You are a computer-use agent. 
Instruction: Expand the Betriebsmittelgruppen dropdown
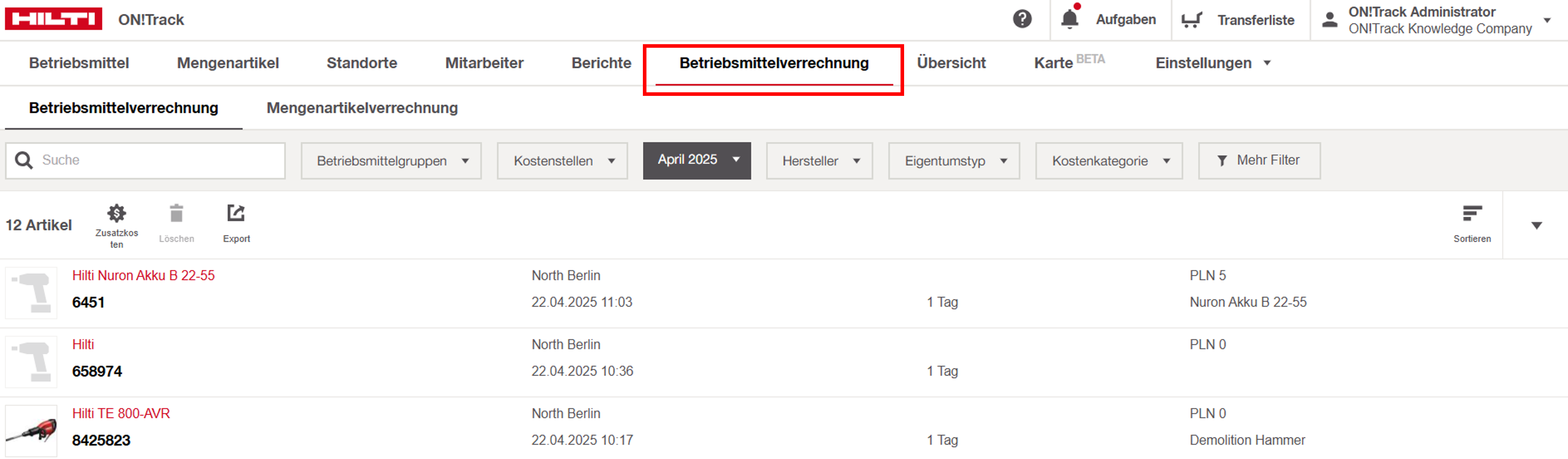coord(391,161)
